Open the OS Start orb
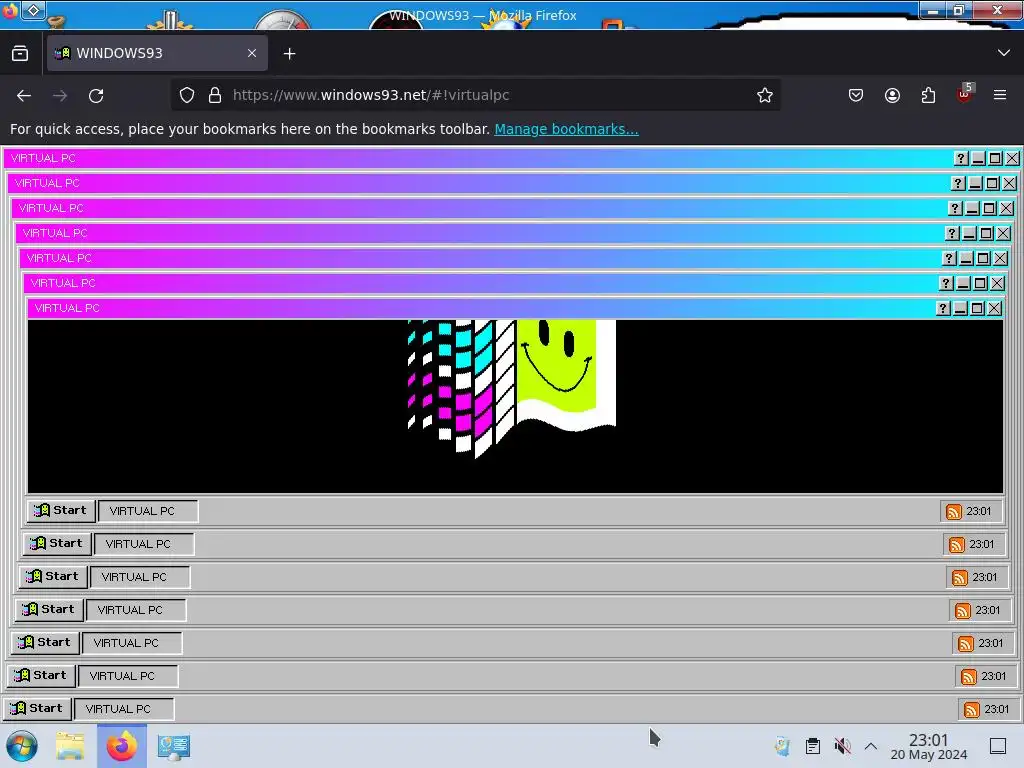Image resolution: width=1024 pixels, height=768 pixels. [x=22, y=746]
